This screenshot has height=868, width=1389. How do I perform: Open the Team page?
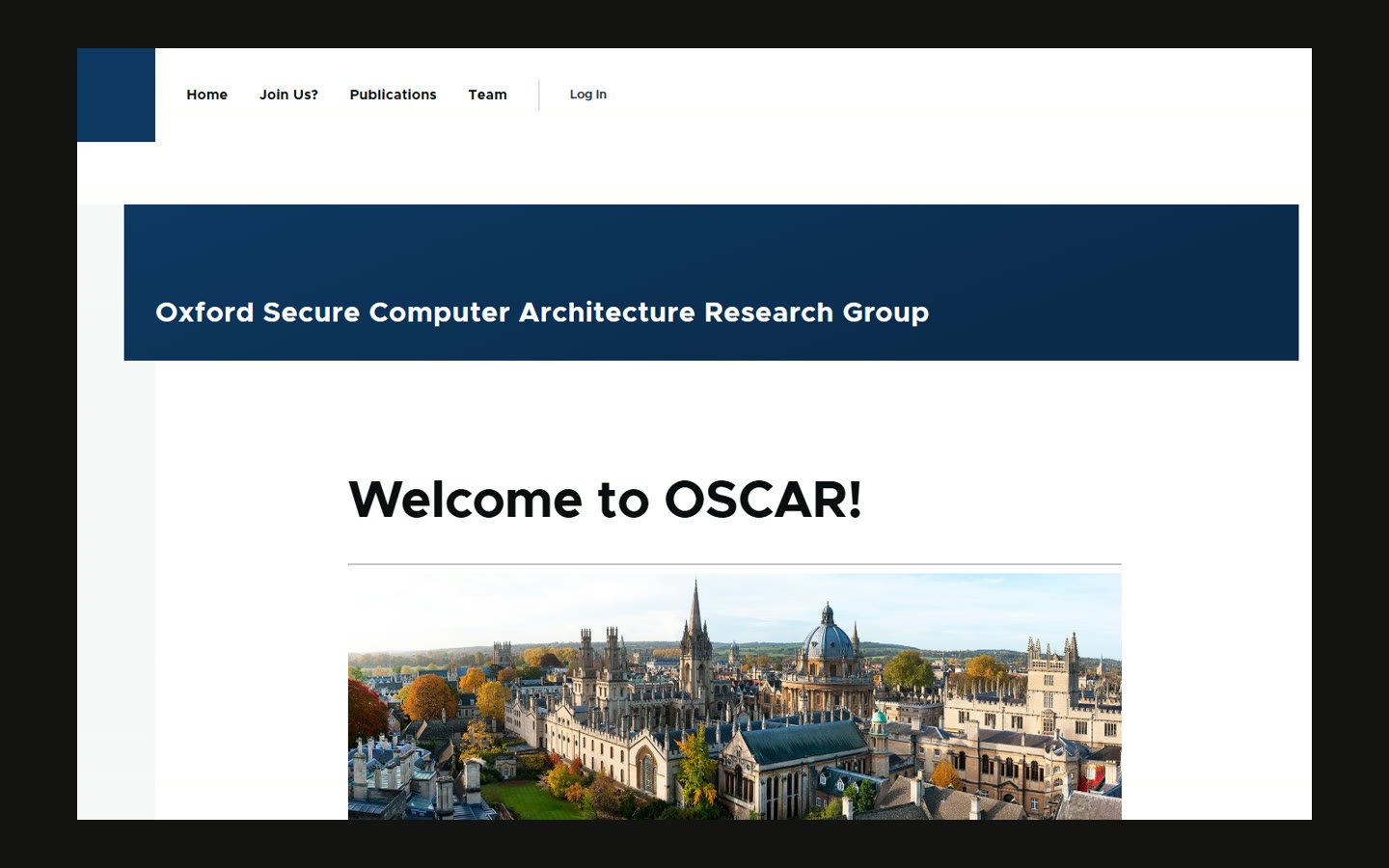click(487, 95)
